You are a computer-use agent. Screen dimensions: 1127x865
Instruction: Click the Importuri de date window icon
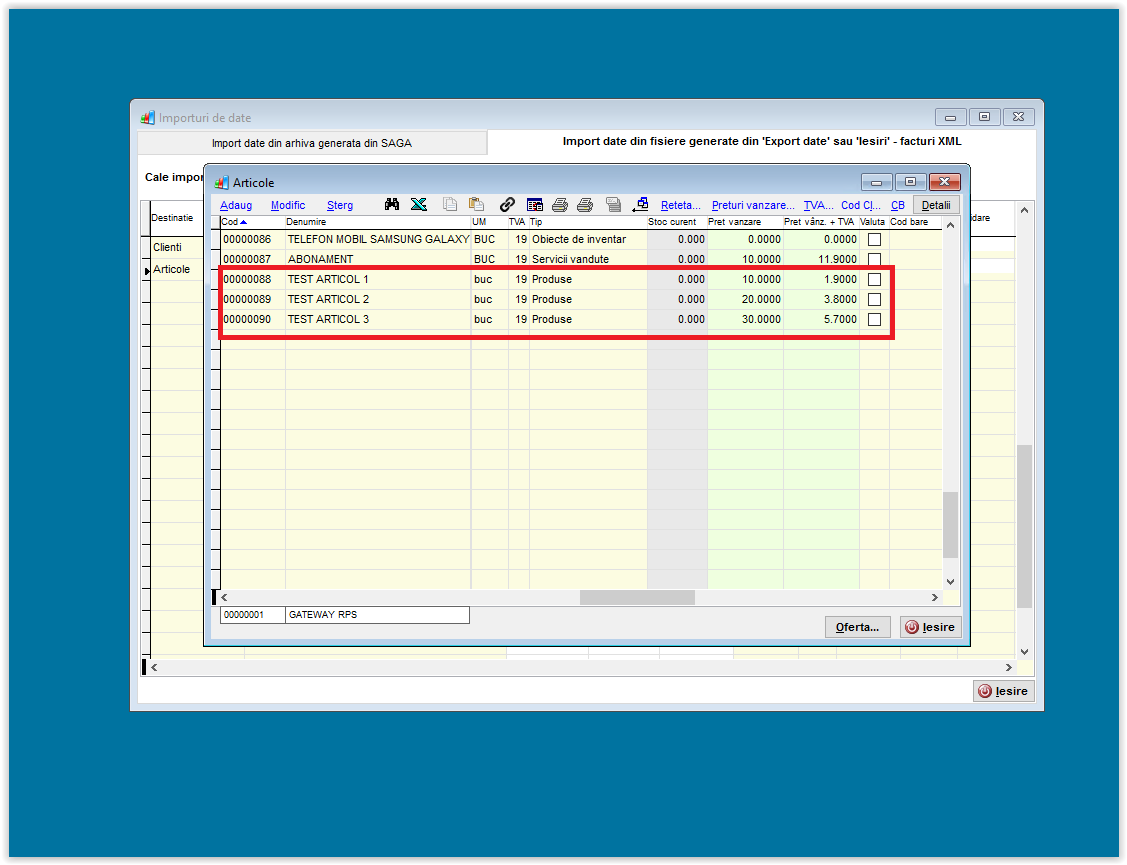(x=147, y=118)
